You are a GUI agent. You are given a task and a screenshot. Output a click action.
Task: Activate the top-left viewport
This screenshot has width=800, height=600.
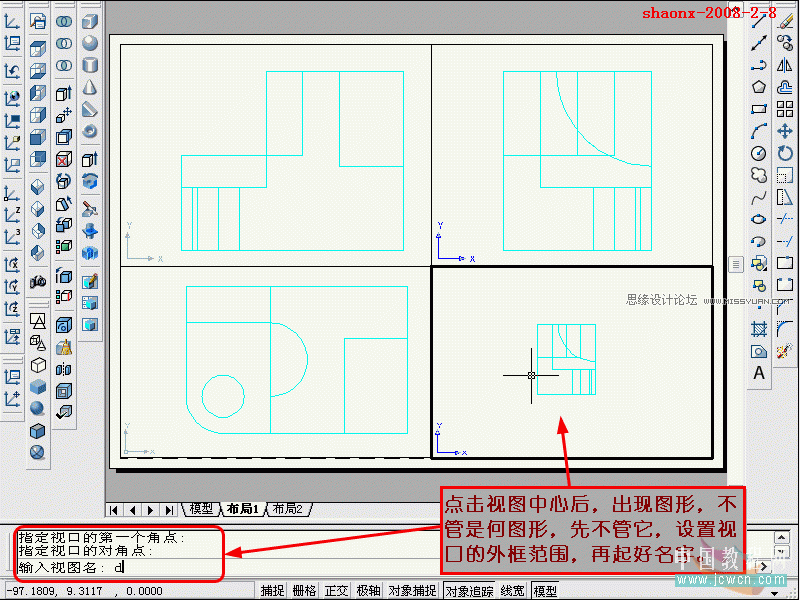click(x=276, y=155)
